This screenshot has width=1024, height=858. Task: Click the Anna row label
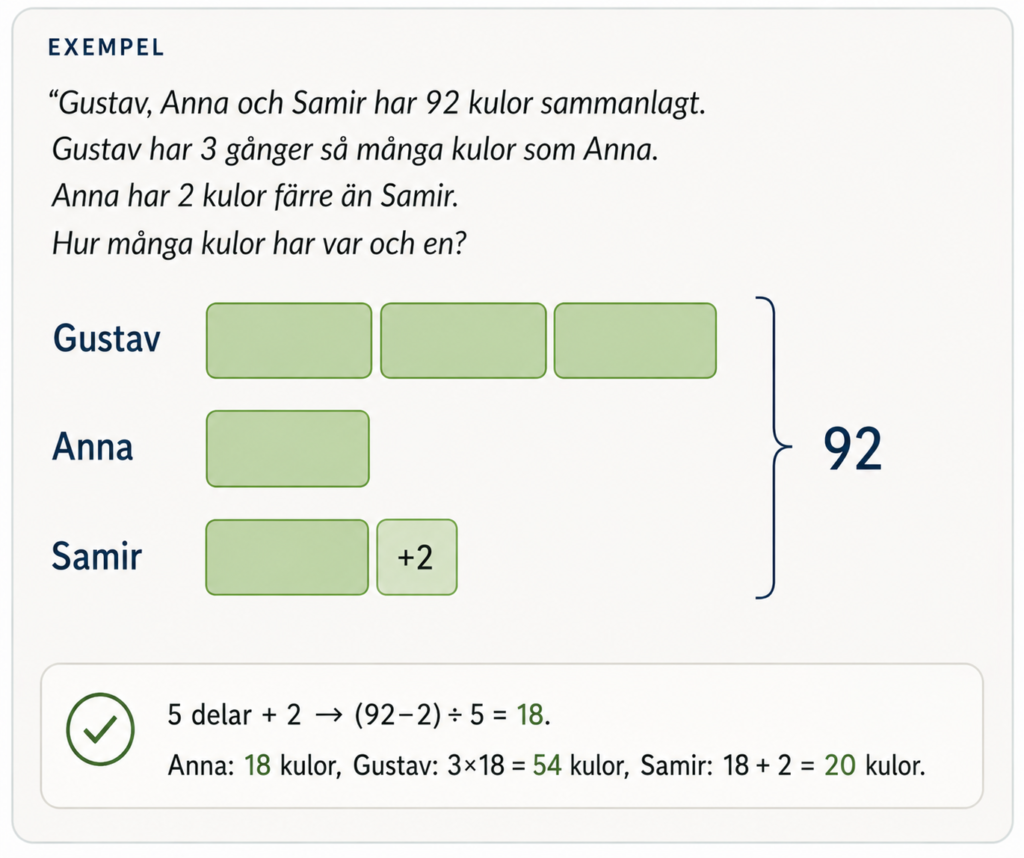[93, 447]
